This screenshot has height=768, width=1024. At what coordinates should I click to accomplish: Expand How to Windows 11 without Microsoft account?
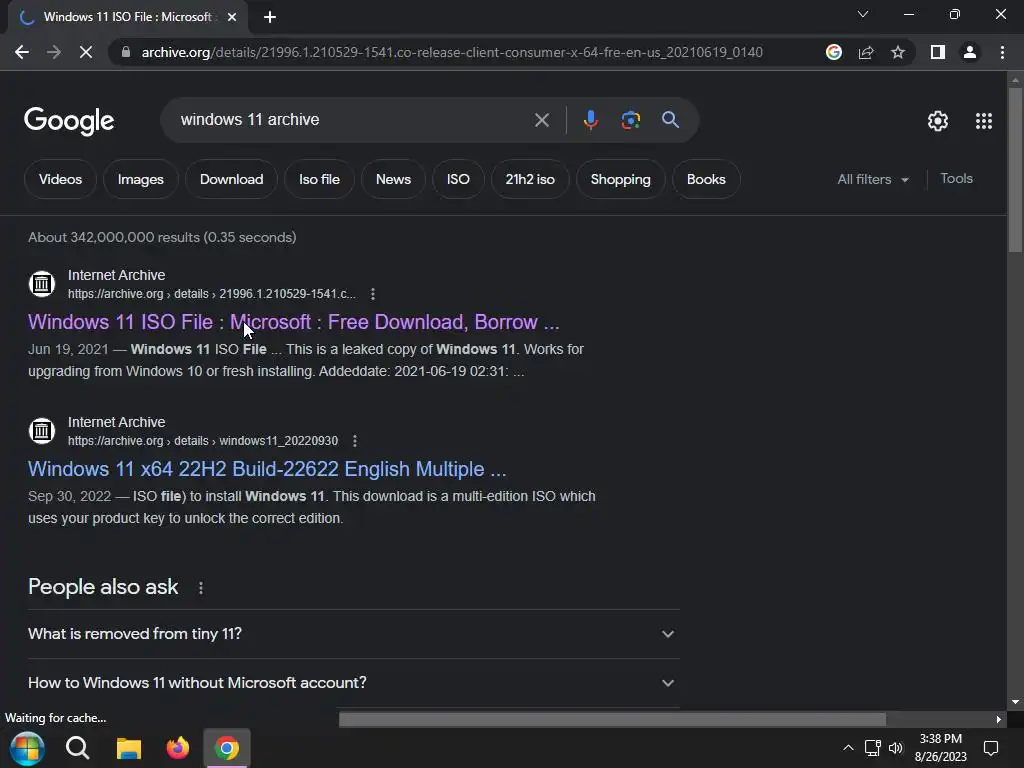353,683
